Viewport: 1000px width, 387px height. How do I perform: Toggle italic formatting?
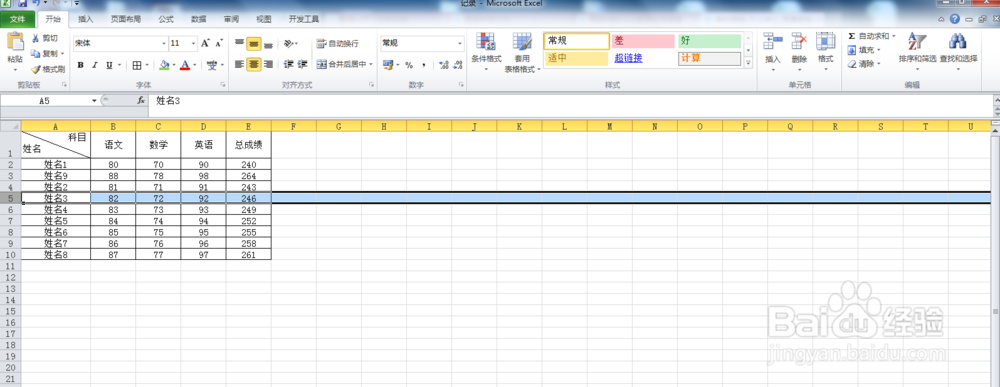pos(94,64)
